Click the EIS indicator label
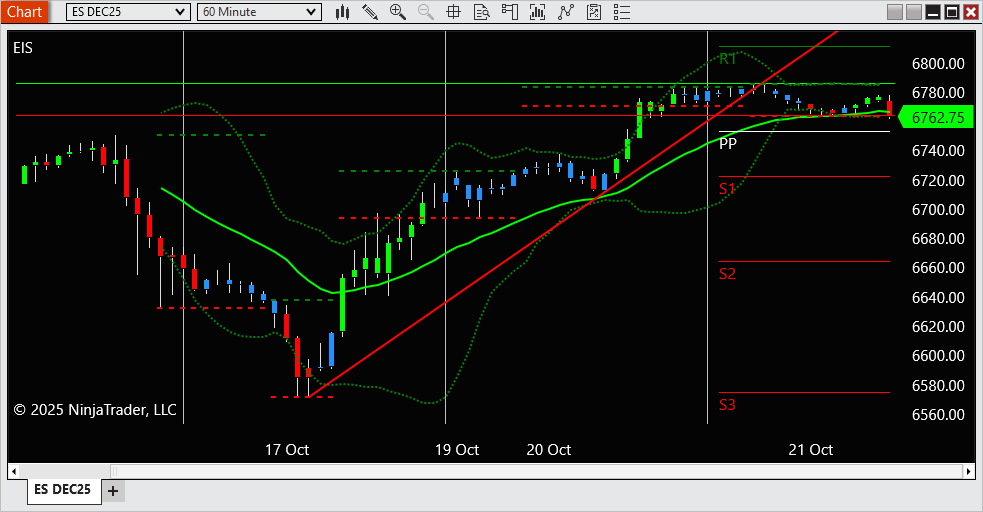The image size is (983, 512). tap(23, 48)
